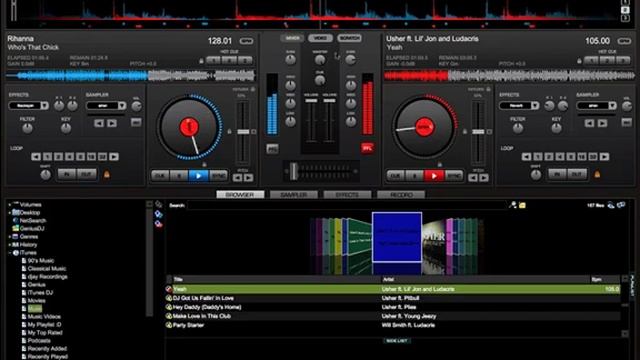The image size is (640, 360).
Task: Pause the left deck
Action: coord(179,176)
